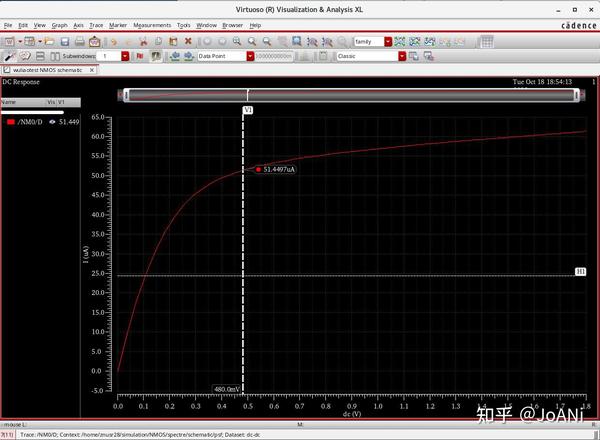Open the Measurements menu
Viewport: 600px width, 440px height.
pos(152,25)
